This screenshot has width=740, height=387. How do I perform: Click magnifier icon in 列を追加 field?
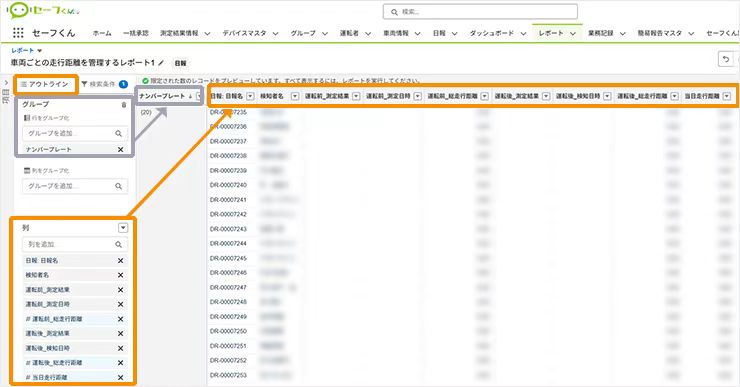[x=118, y=244]
